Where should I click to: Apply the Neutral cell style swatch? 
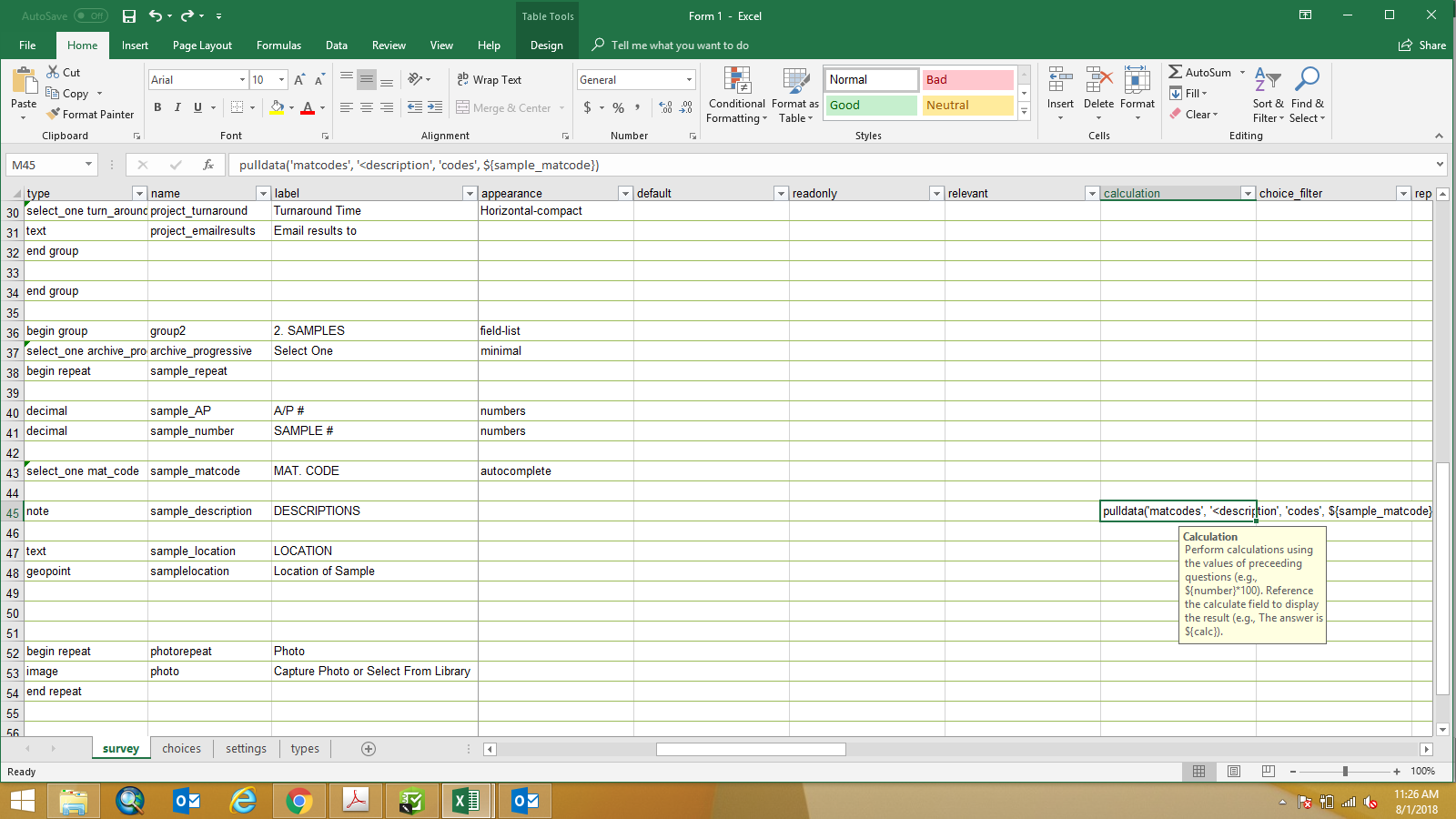click(x=968, y=106)
